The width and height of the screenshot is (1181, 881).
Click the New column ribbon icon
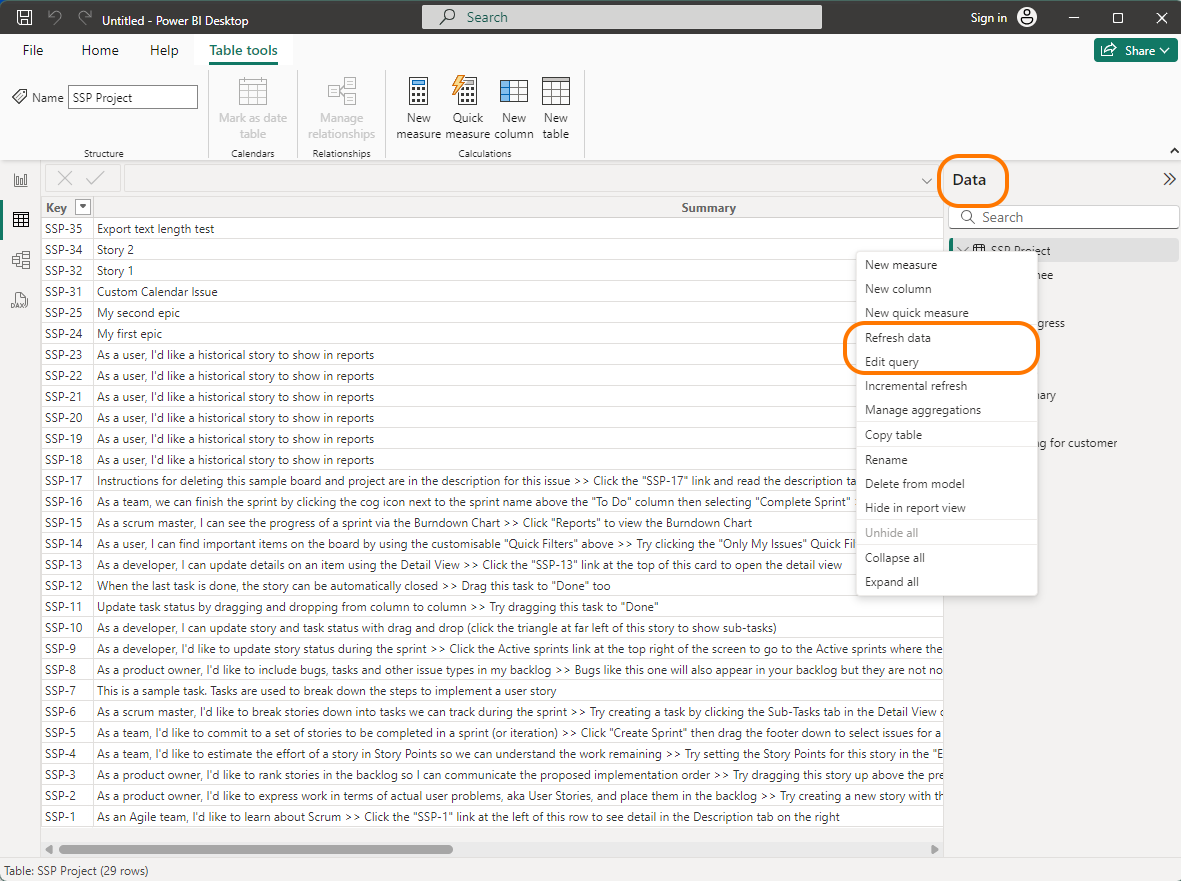tap(513, 107)
